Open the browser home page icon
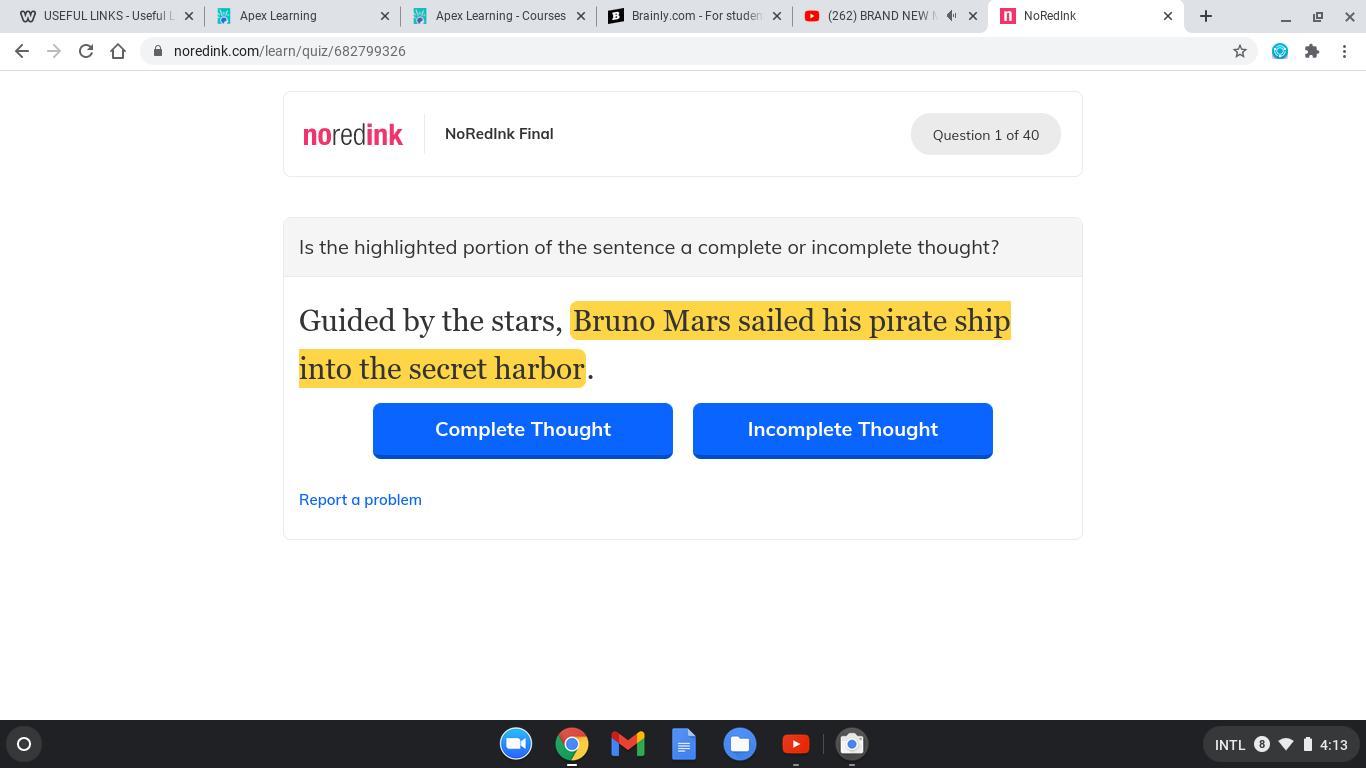 point(118,51)
